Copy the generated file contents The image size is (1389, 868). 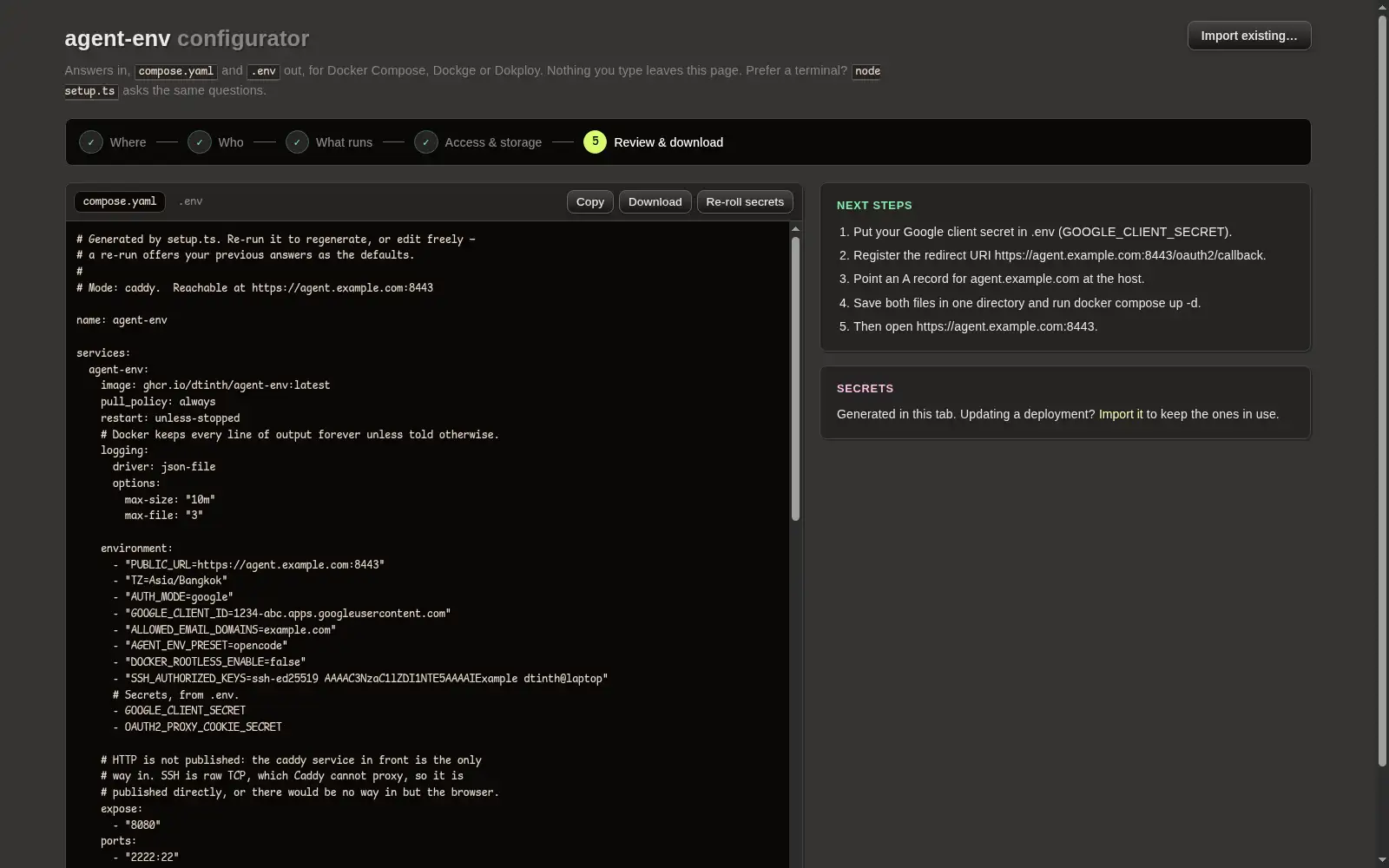click(590, 201)
